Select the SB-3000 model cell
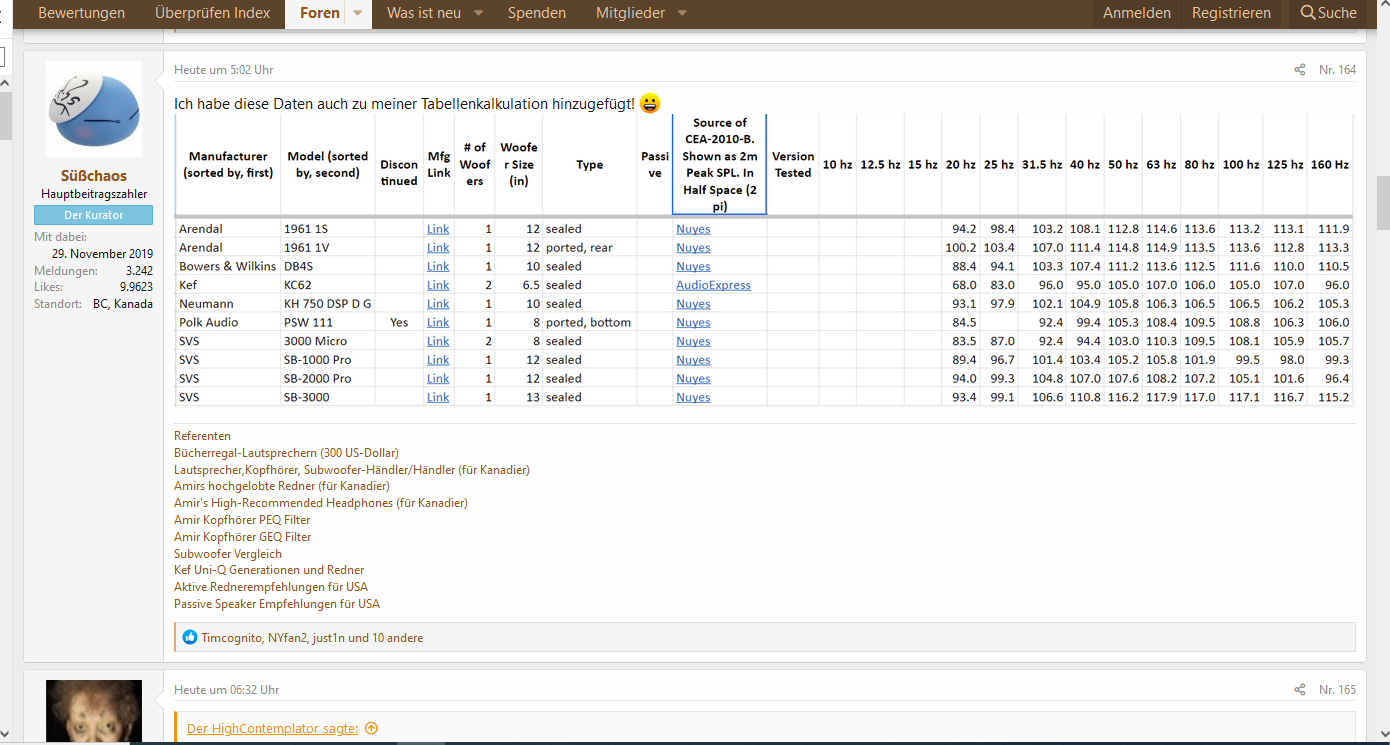 pos(328,397)
